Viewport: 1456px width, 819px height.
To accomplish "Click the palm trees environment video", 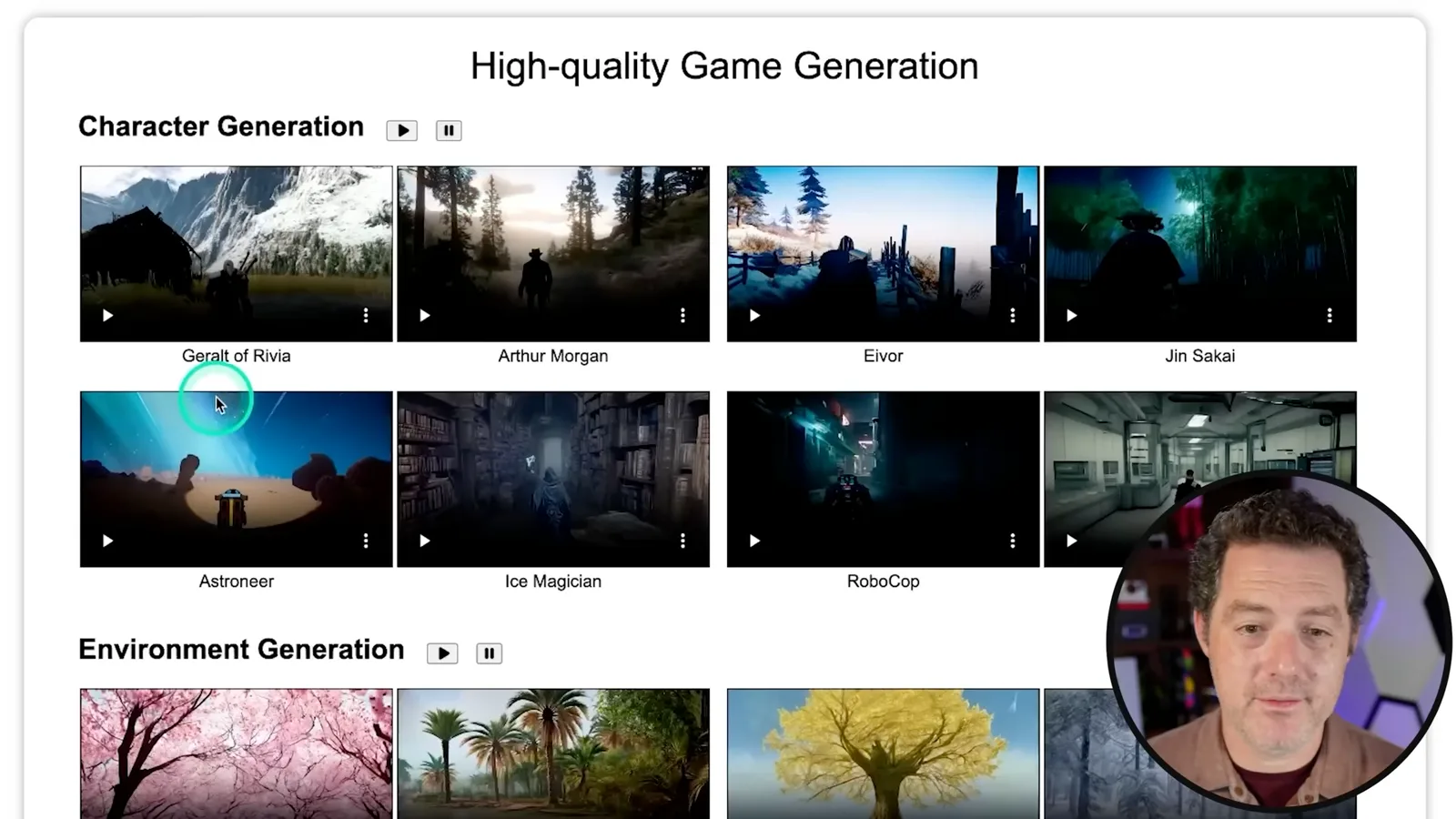I will tap(553, 753).
